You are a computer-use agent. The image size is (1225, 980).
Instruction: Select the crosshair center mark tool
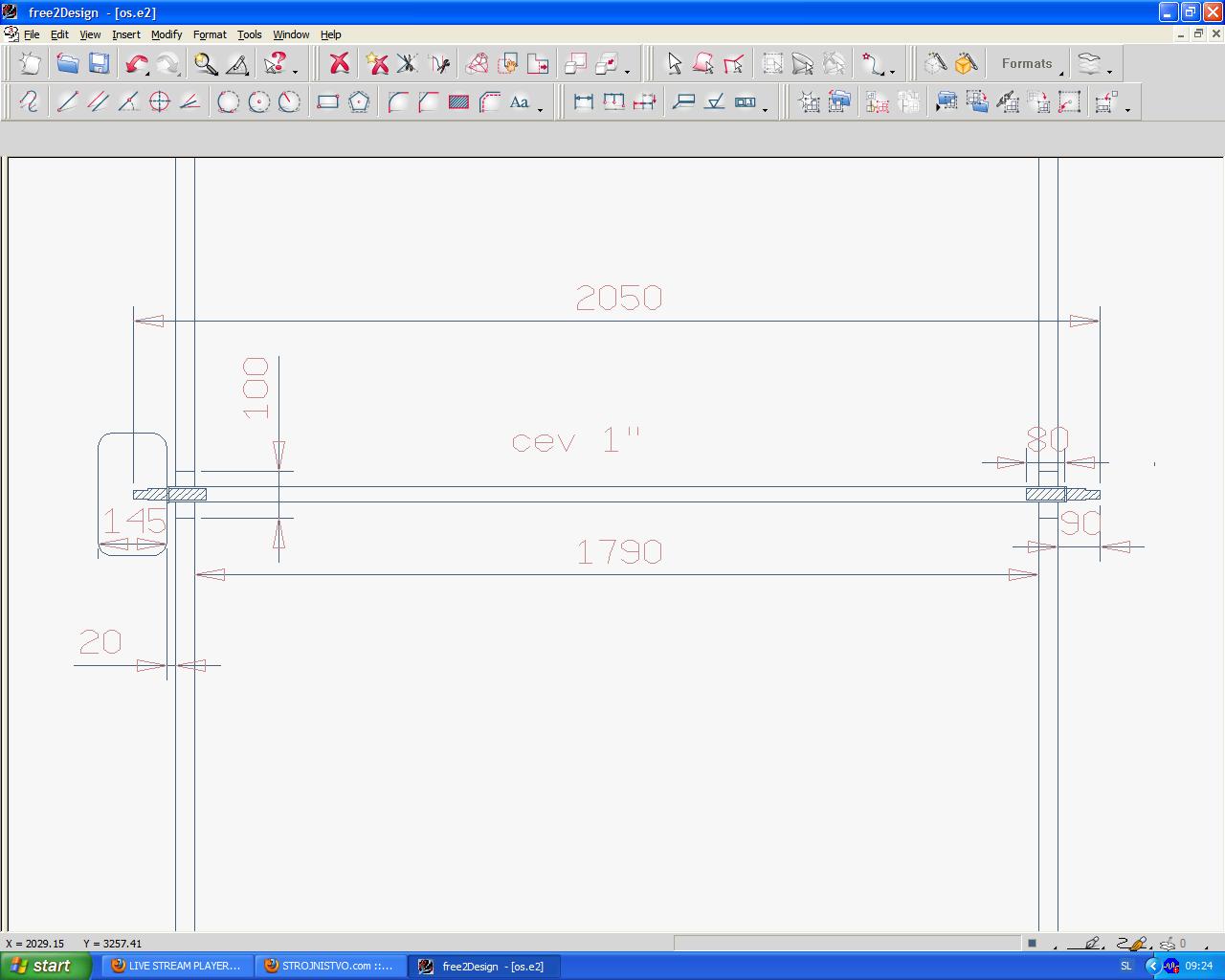click(159, 101)
